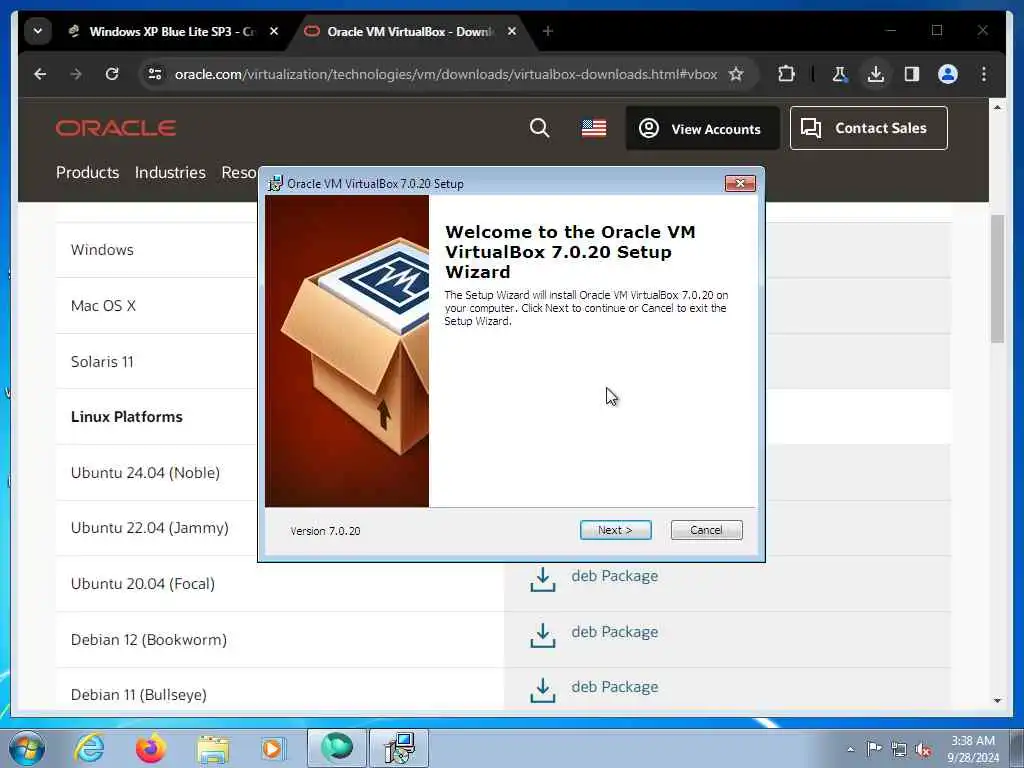
Task: Download deb Package for Debian 12
Action: click(x=615, y=632)
